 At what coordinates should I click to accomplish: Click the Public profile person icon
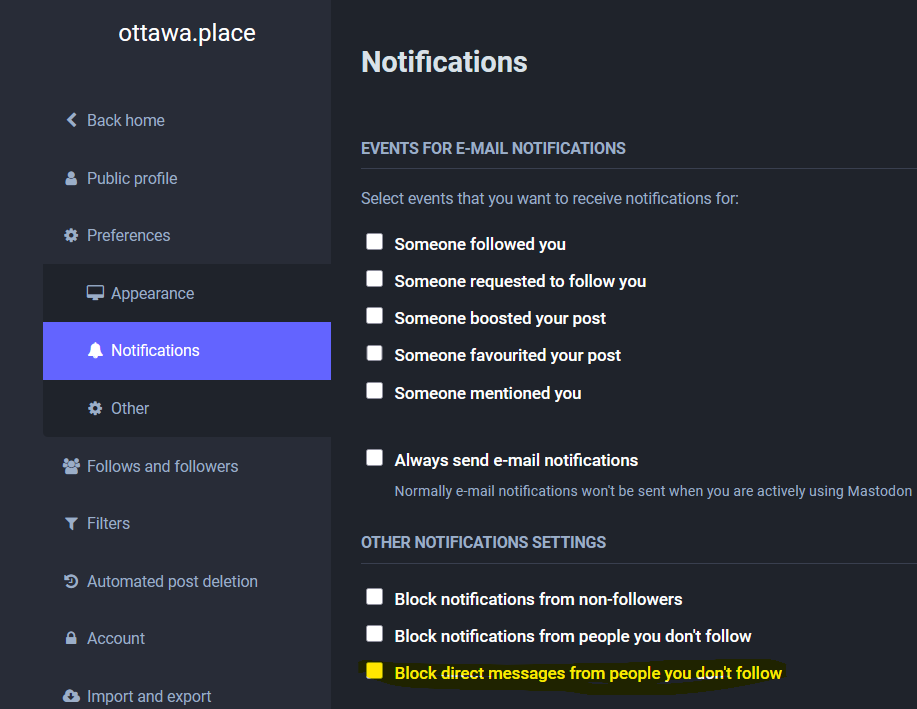click(x=71, y=179)
